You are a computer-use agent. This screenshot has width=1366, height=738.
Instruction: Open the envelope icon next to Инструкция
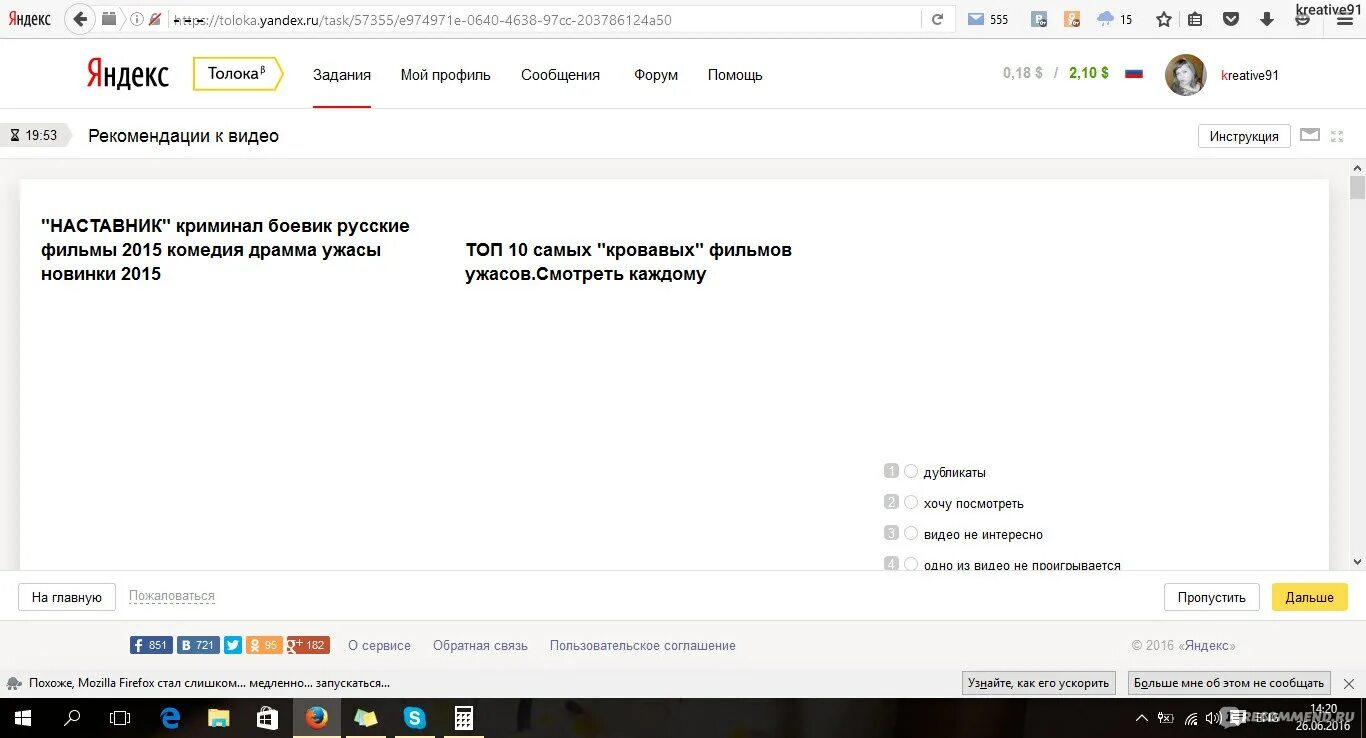1310,135
